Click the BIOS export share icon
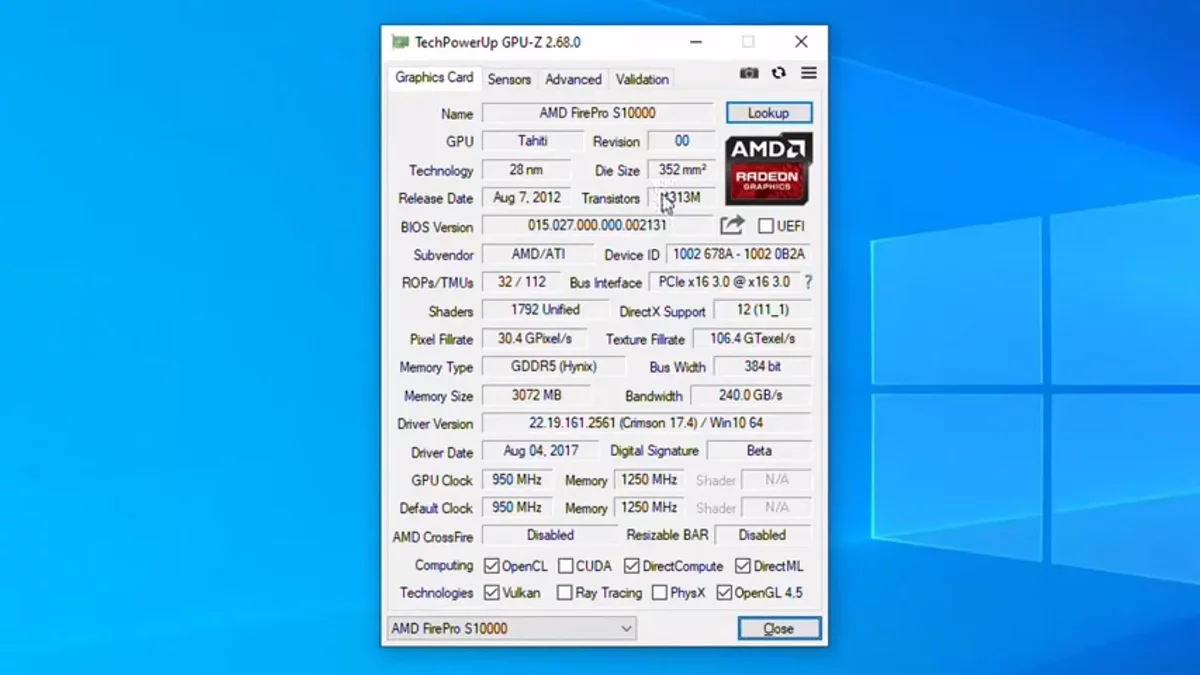The width and height of the screenshot is (1200, 675). tap(733, 226)
